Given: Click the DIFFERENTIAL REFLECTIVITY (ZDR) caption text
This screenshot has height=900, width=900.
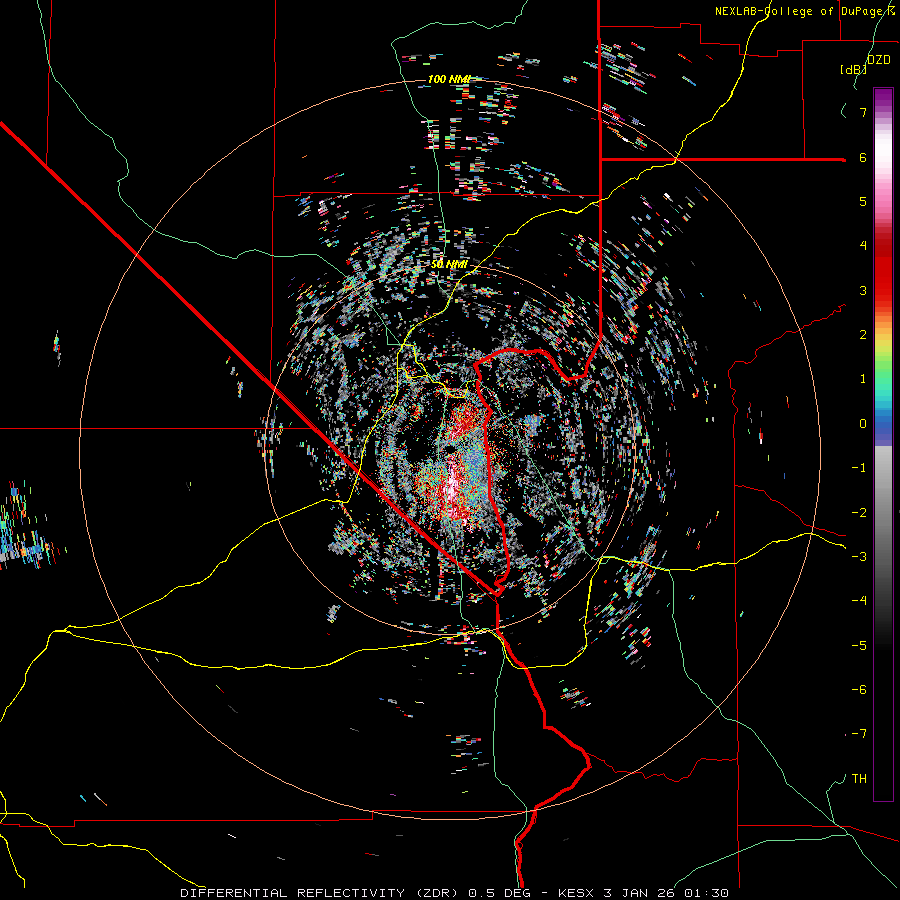Looking at the screenshot, I should pos(321,893).
